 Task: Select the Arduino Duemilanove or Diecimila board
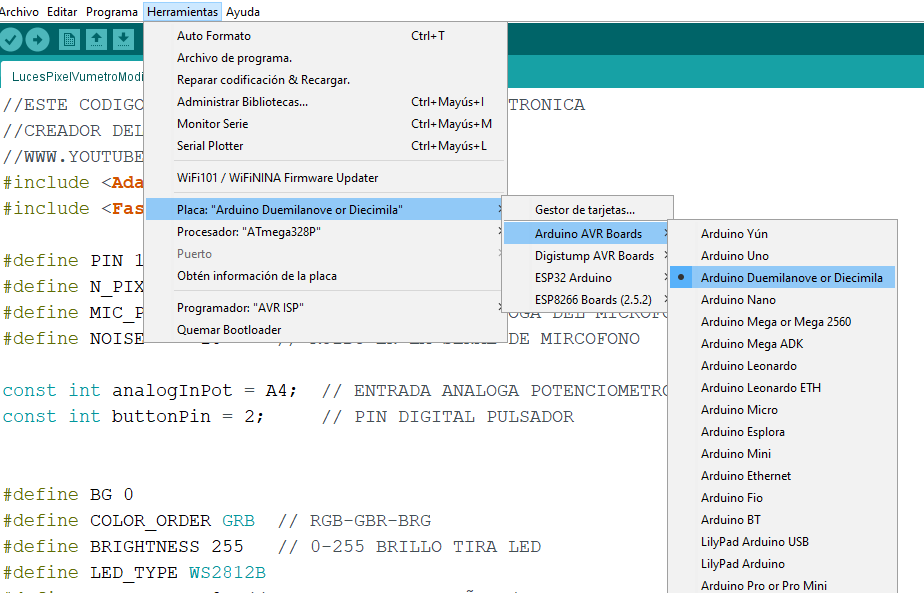783,278
